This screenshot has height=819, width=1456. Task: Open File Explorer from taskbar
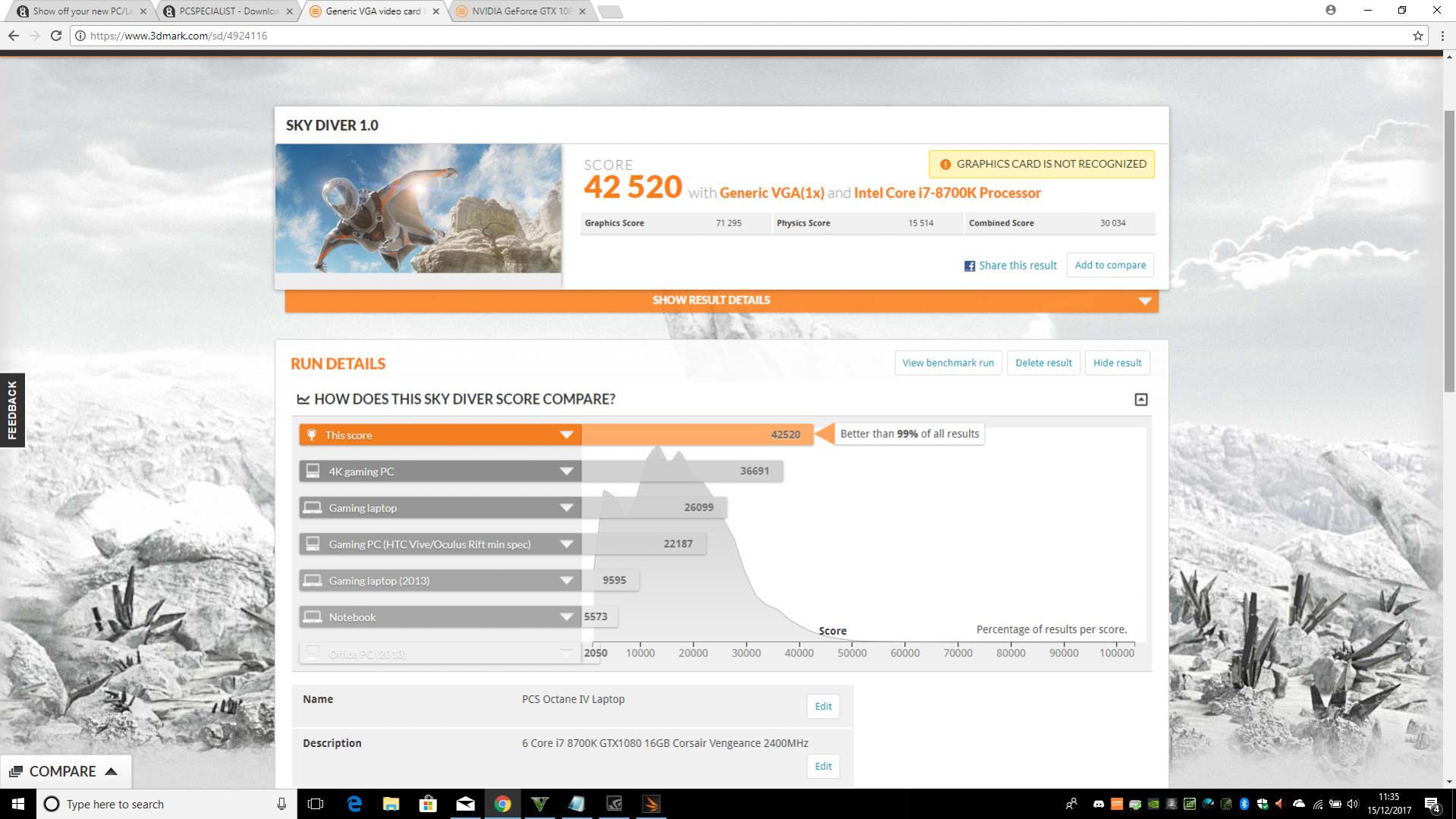point(391,804)
